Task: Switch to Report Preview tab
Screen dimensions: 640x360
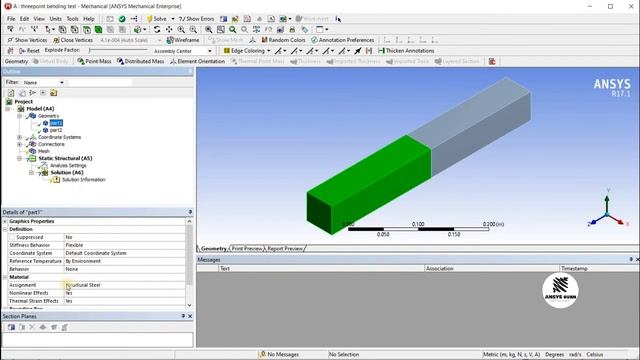Action: [285, 248]
